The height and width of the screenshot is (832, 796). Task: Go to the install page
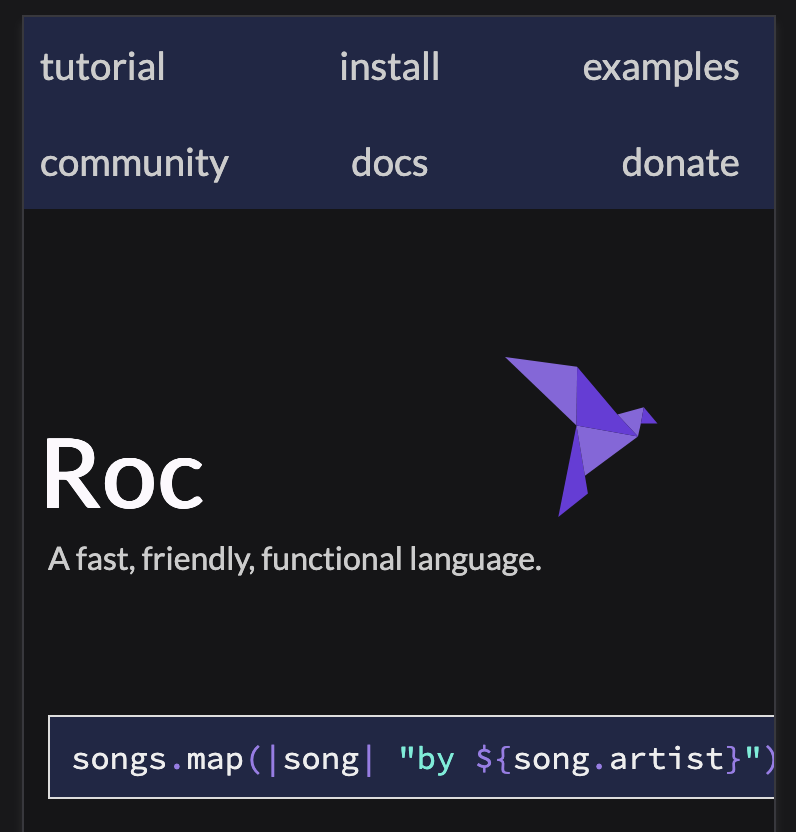tap(390, 67)
